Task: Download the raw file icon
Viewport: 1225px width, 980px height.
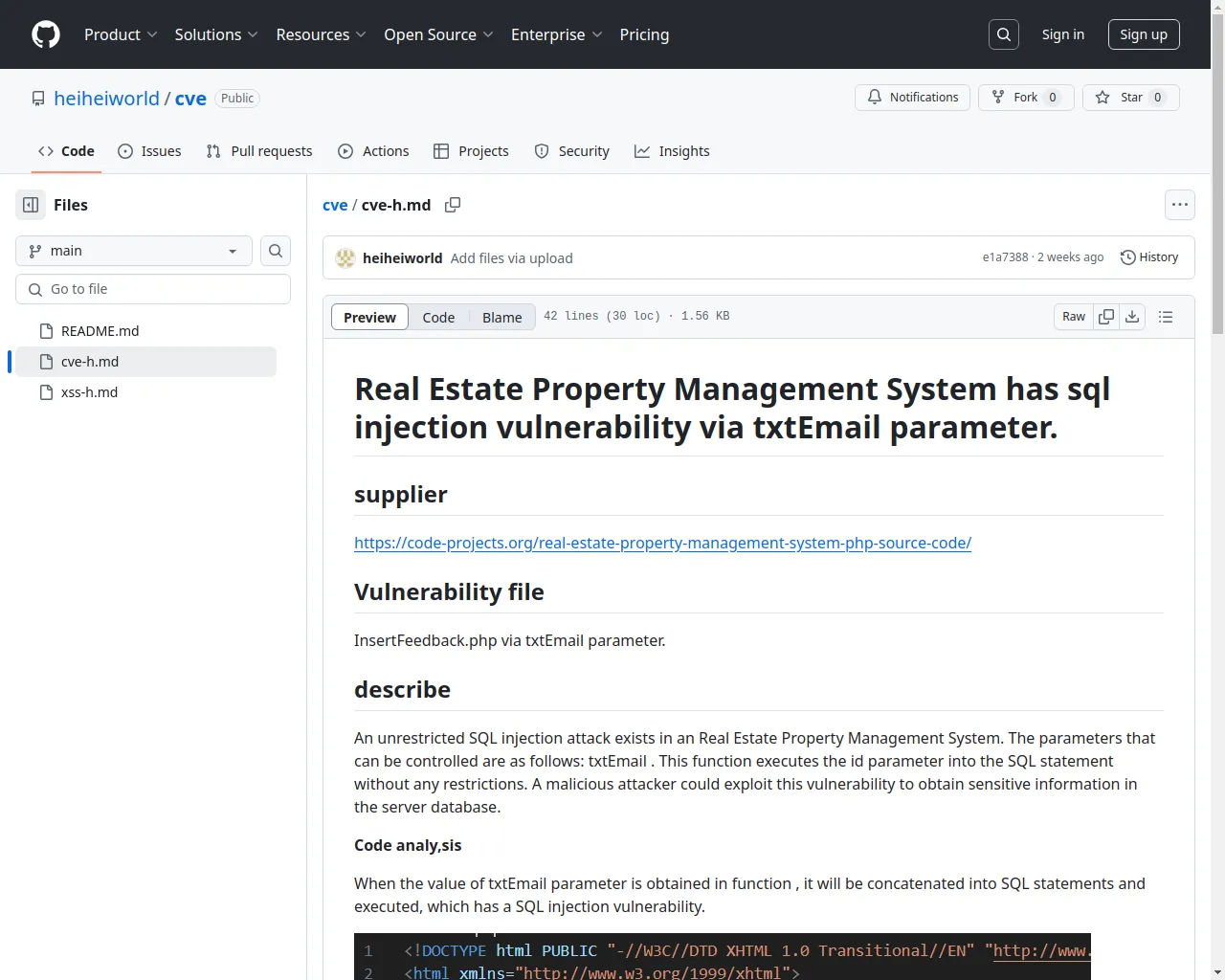Action: [x=1132, y=317]
